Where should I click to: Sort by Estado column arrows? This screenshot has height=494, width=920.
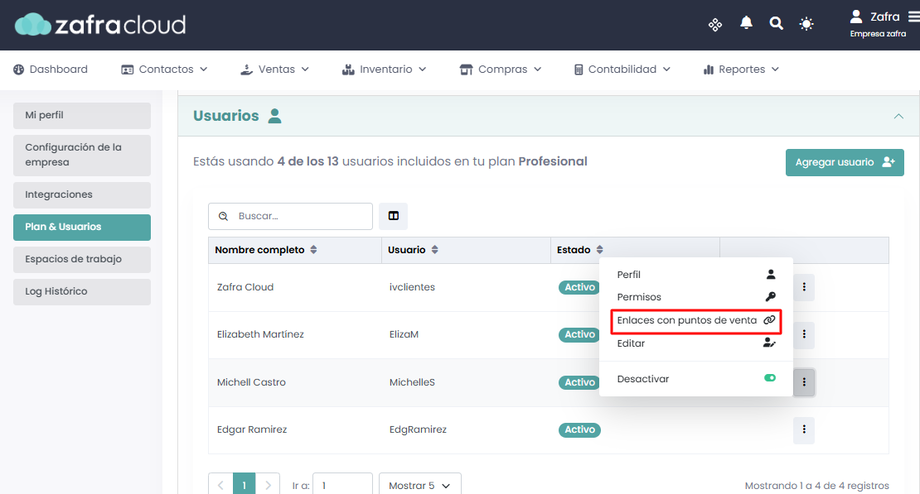600,250
